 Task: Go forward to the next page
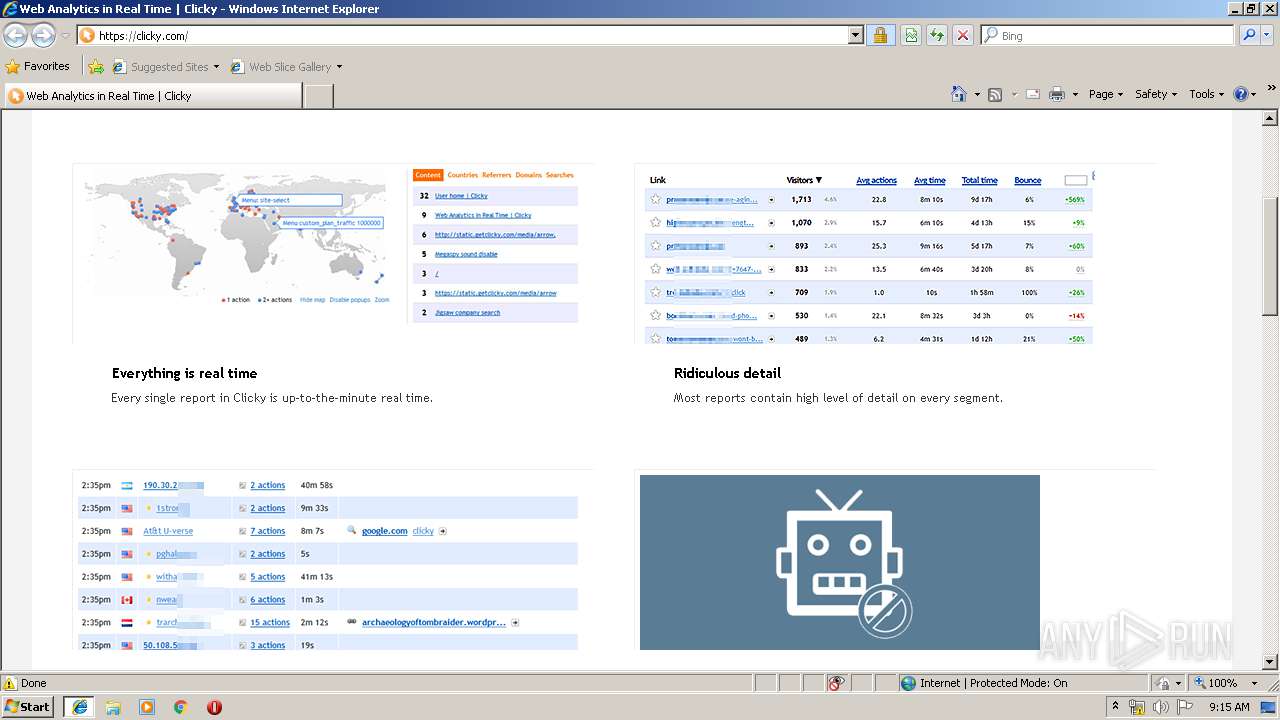(x=43, y=36)
